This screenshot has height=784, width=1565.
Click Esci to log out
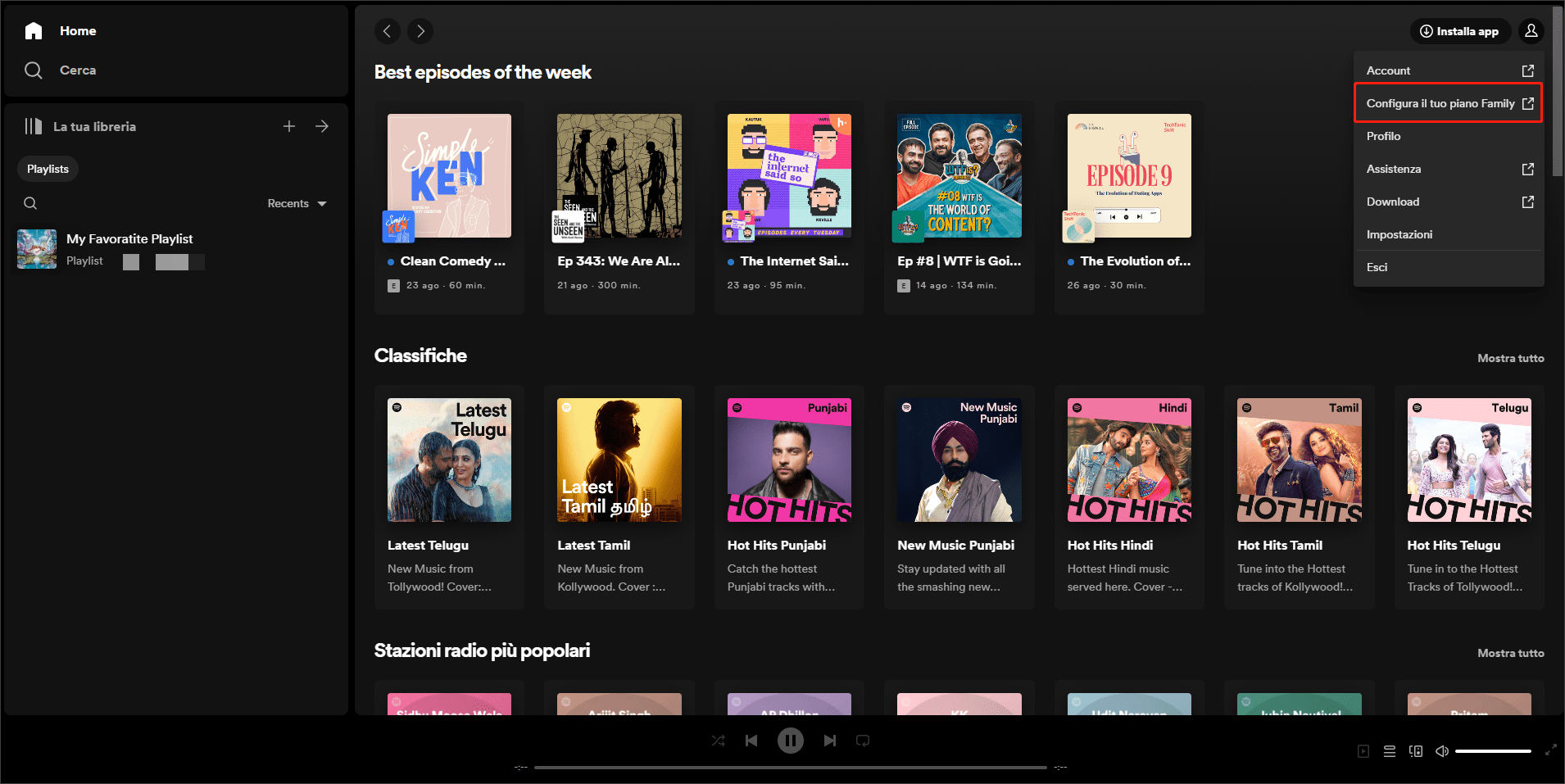(1449, 267)
